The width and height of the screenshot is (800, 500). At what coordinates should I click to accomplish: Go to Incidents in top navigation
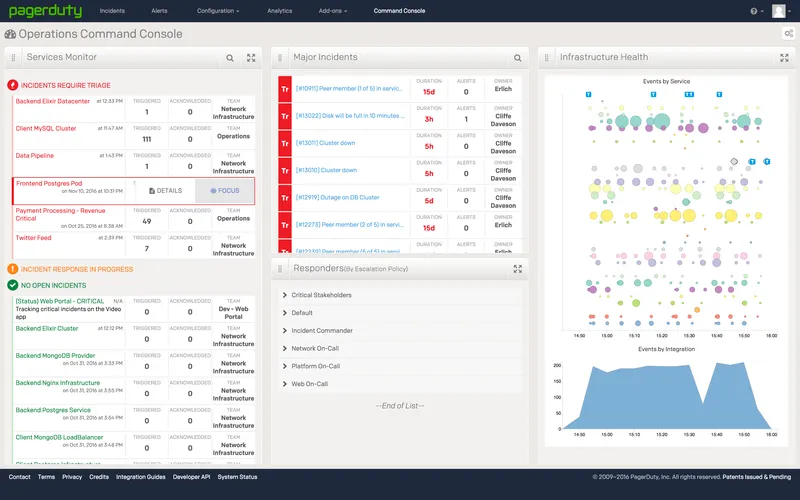coord(112,11)
